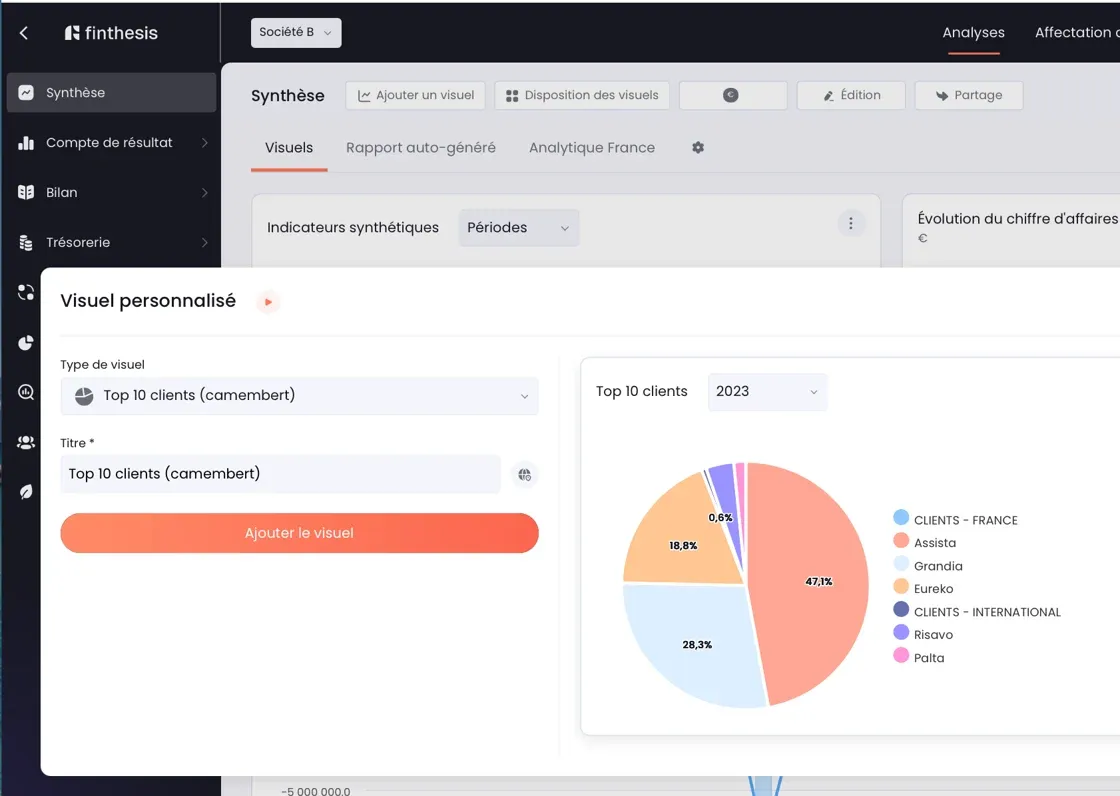Screen dimensions: 1120x796
Task: Open the 2023 year dropdown
Action: pos(767,392)
